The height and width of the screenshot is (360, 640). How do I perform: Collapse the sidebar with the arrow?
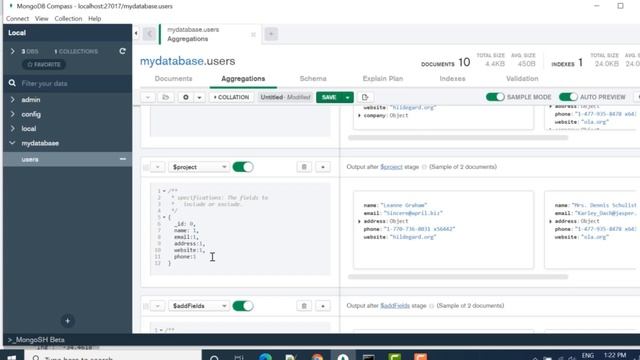(x=136, y=33)
